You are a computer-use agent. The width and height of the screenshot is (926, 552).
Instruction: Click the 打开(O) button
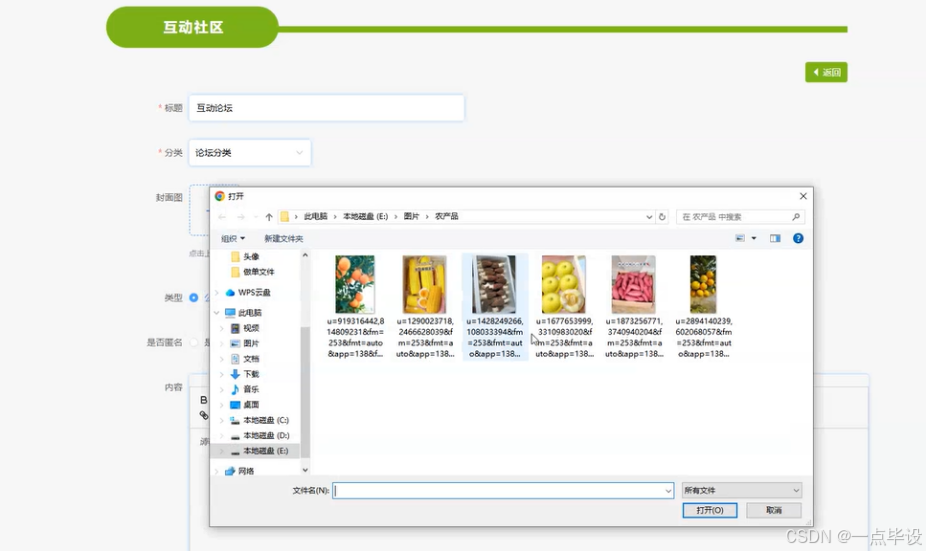pos(709,510)
